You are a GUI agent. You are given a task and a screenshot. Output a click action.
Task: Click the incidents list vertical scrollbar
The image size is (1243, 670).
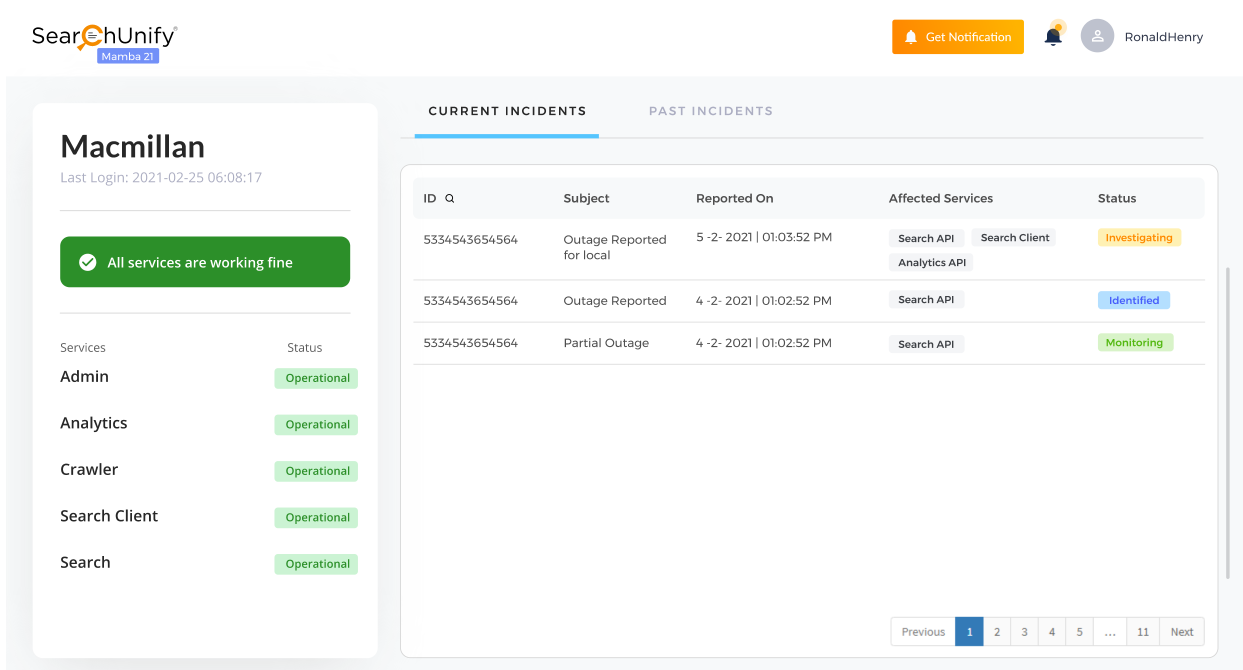pos(1228,420)
